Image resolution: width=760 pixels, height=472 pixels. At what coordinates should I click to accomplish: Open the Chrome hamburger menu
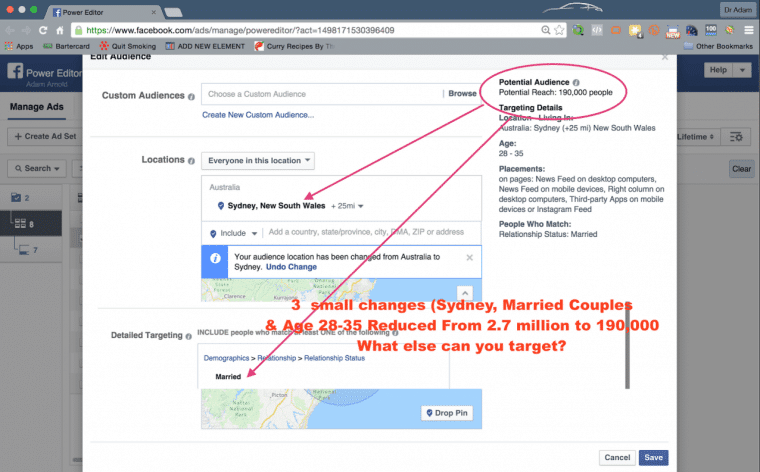point(749,30)
